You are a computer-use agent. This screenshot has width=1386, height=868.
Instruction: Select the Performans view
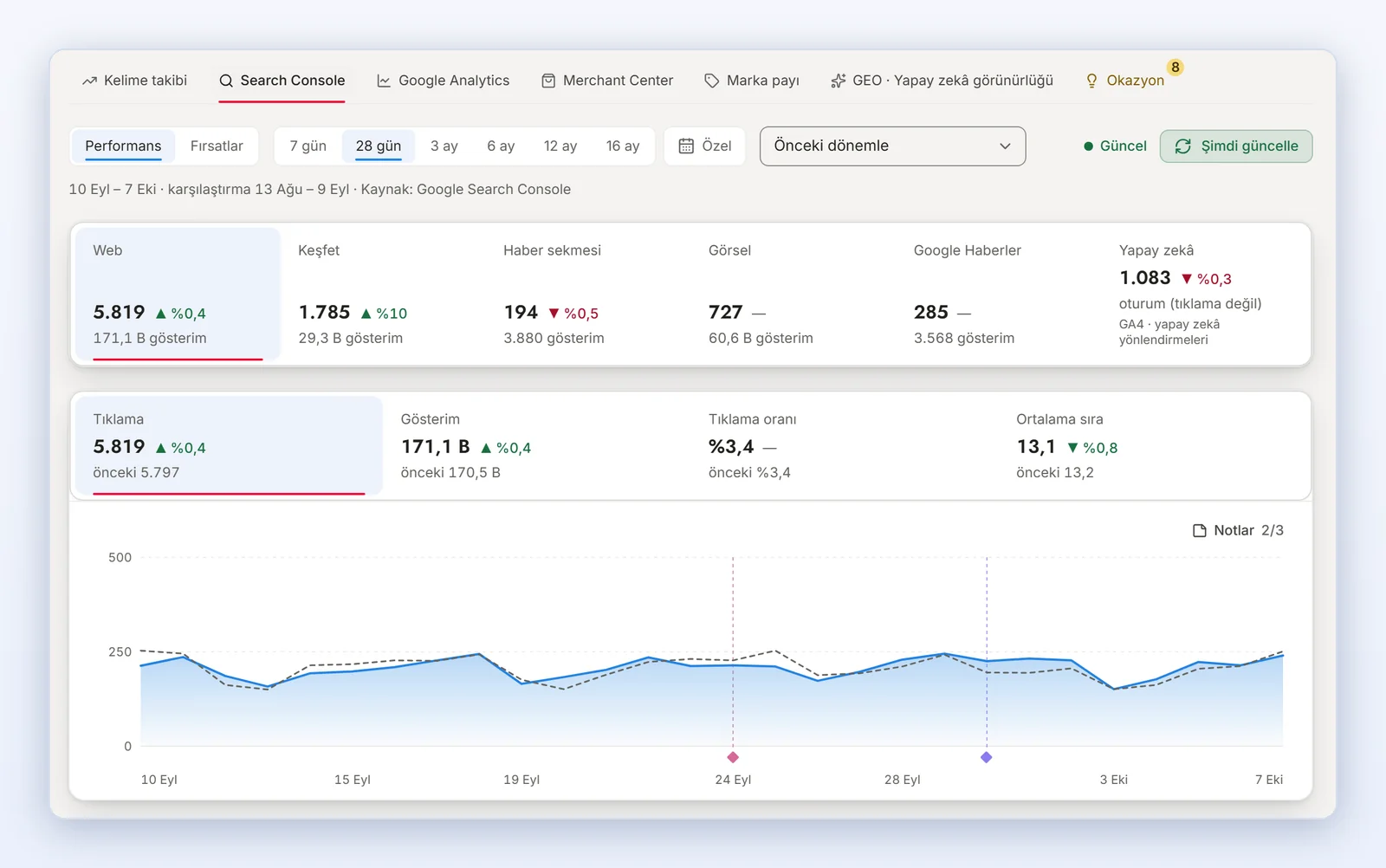(x=123, y=146)
